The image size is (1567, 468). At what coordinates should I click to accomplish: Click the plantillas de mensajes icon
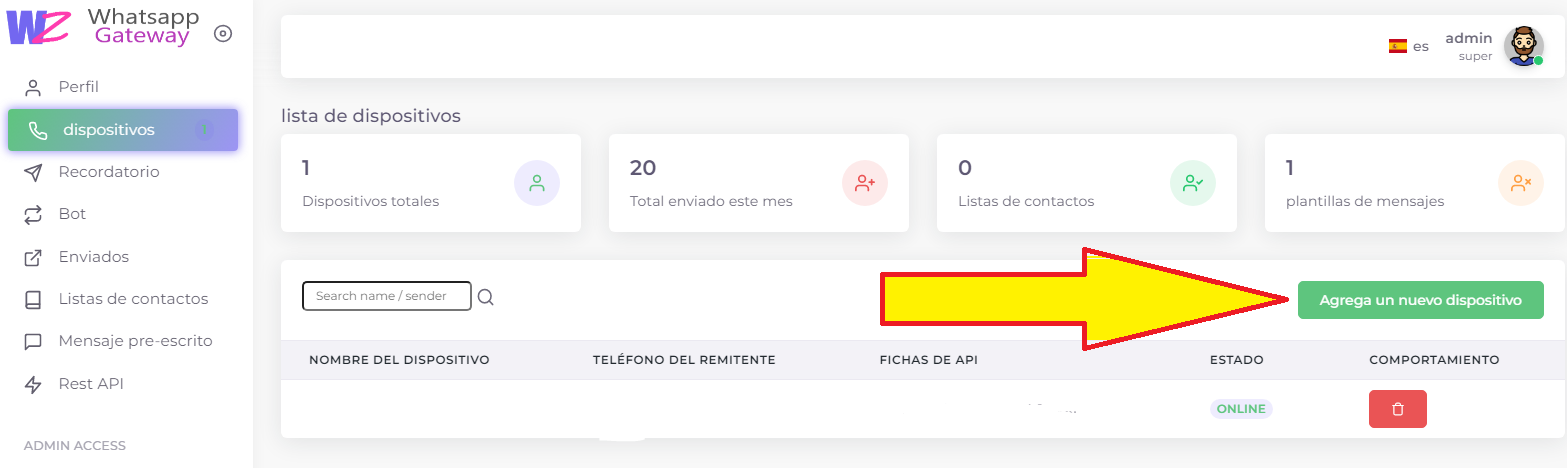point(1521,183)
